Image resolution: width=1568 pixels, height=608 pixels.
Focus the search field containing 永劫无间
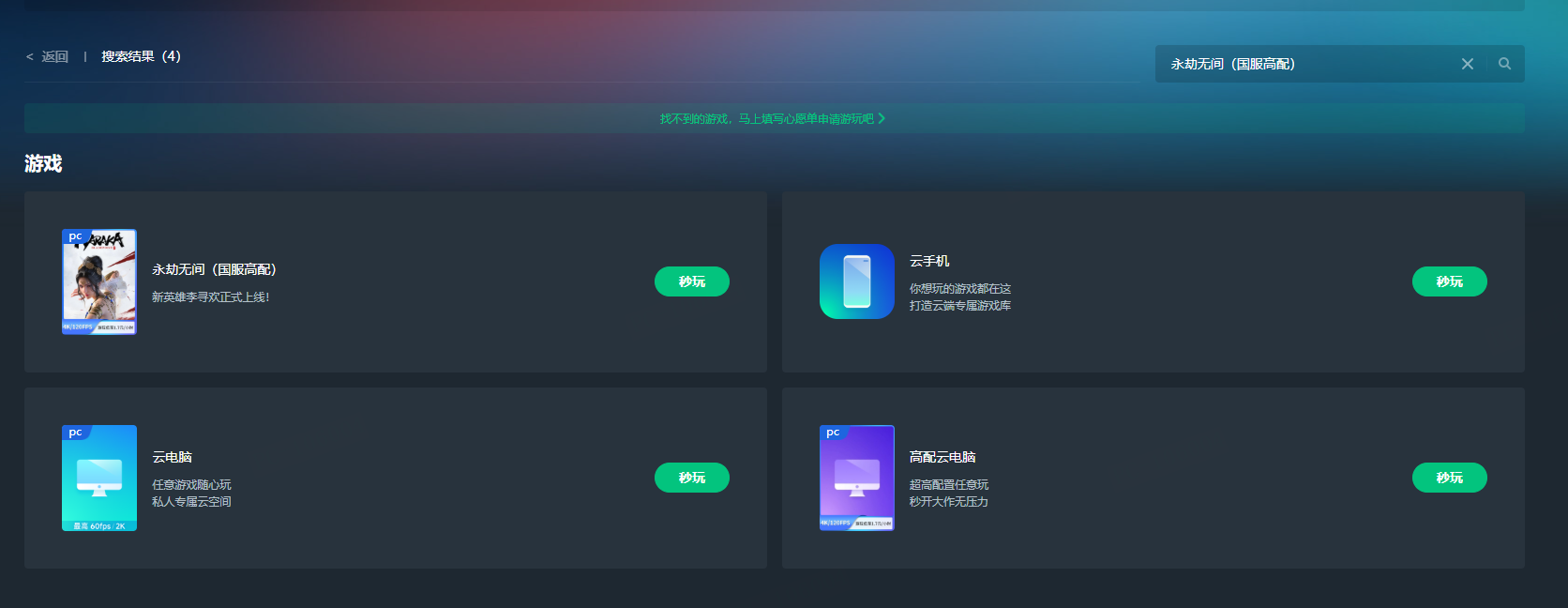tap(1304, 64)
